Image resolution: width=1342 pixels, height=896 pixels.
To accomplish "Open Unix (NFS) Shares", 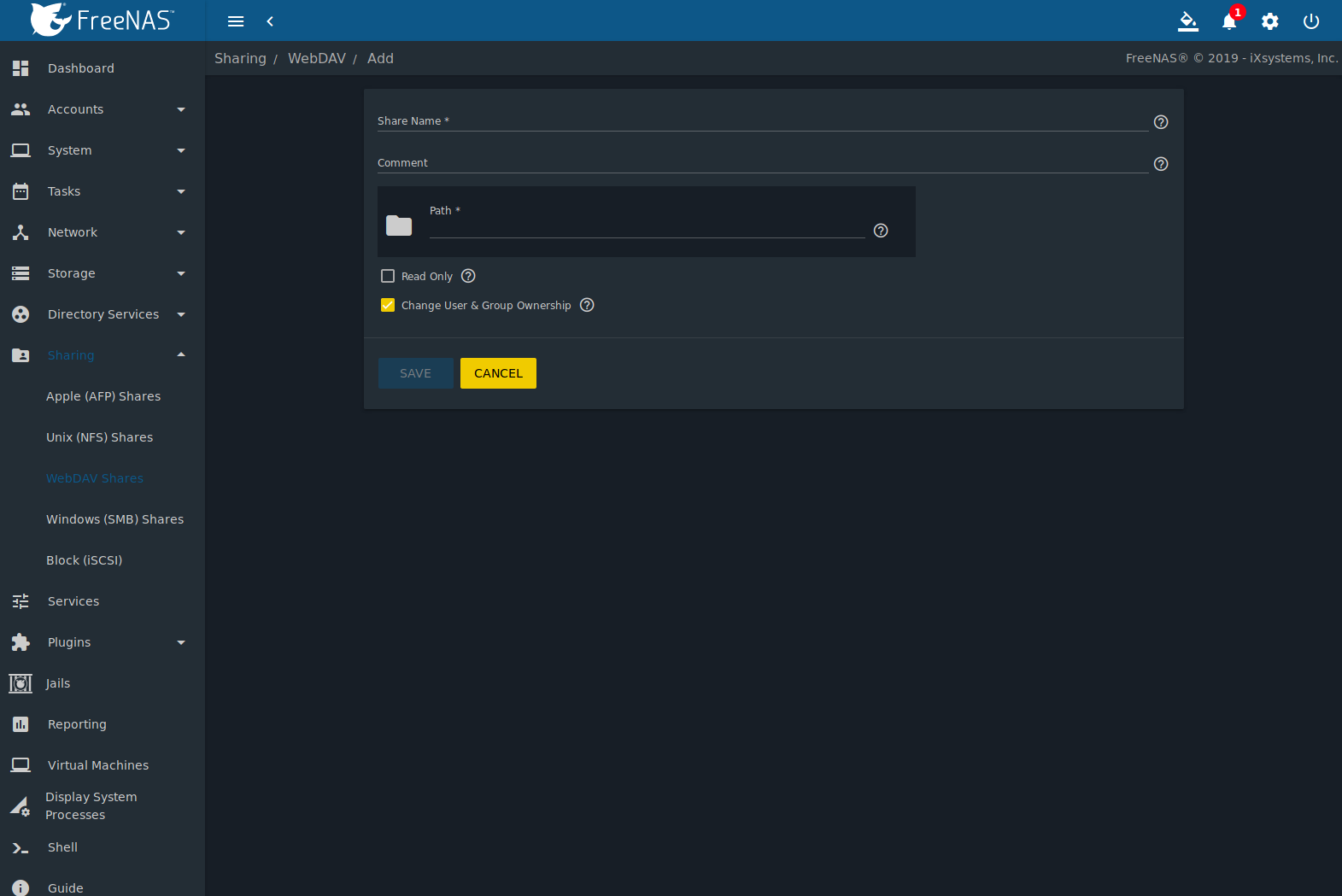I will coord(100,437).
